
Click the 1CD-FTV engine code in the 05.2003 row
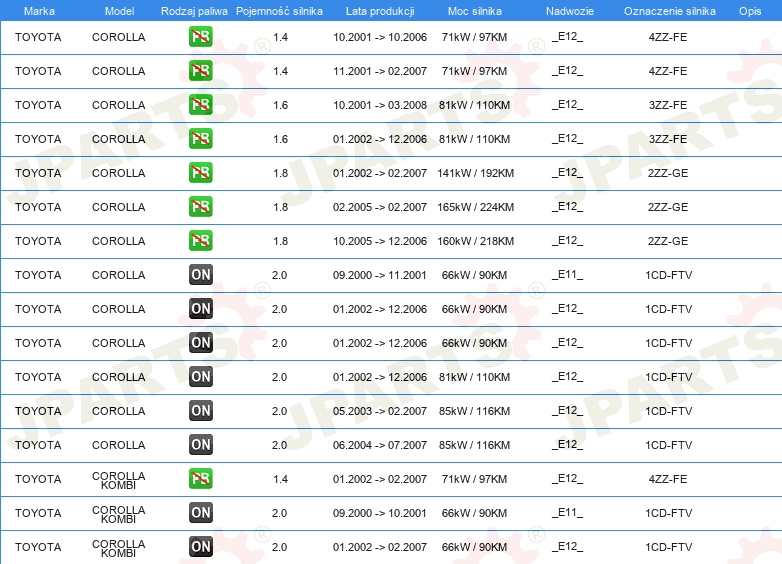(668, 411)
